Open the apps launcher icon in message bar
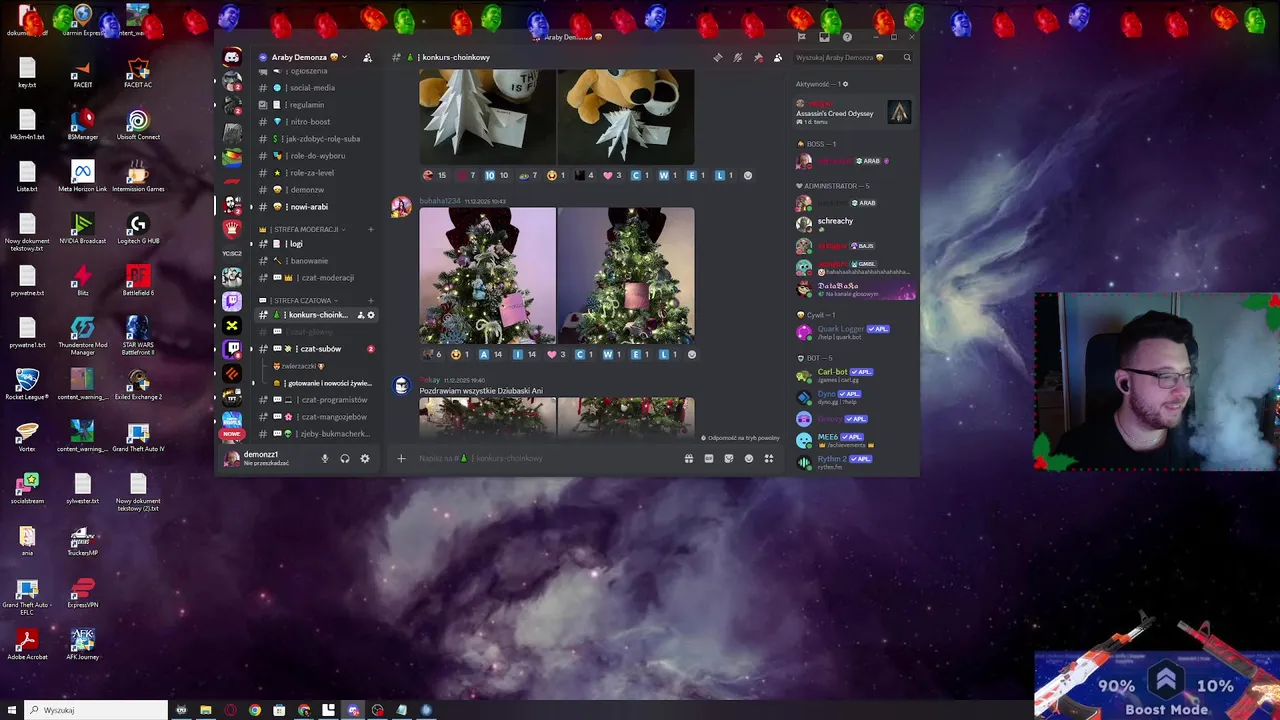Image resolution: width=1280 pixels, height=720 pixels. (769, 458)
